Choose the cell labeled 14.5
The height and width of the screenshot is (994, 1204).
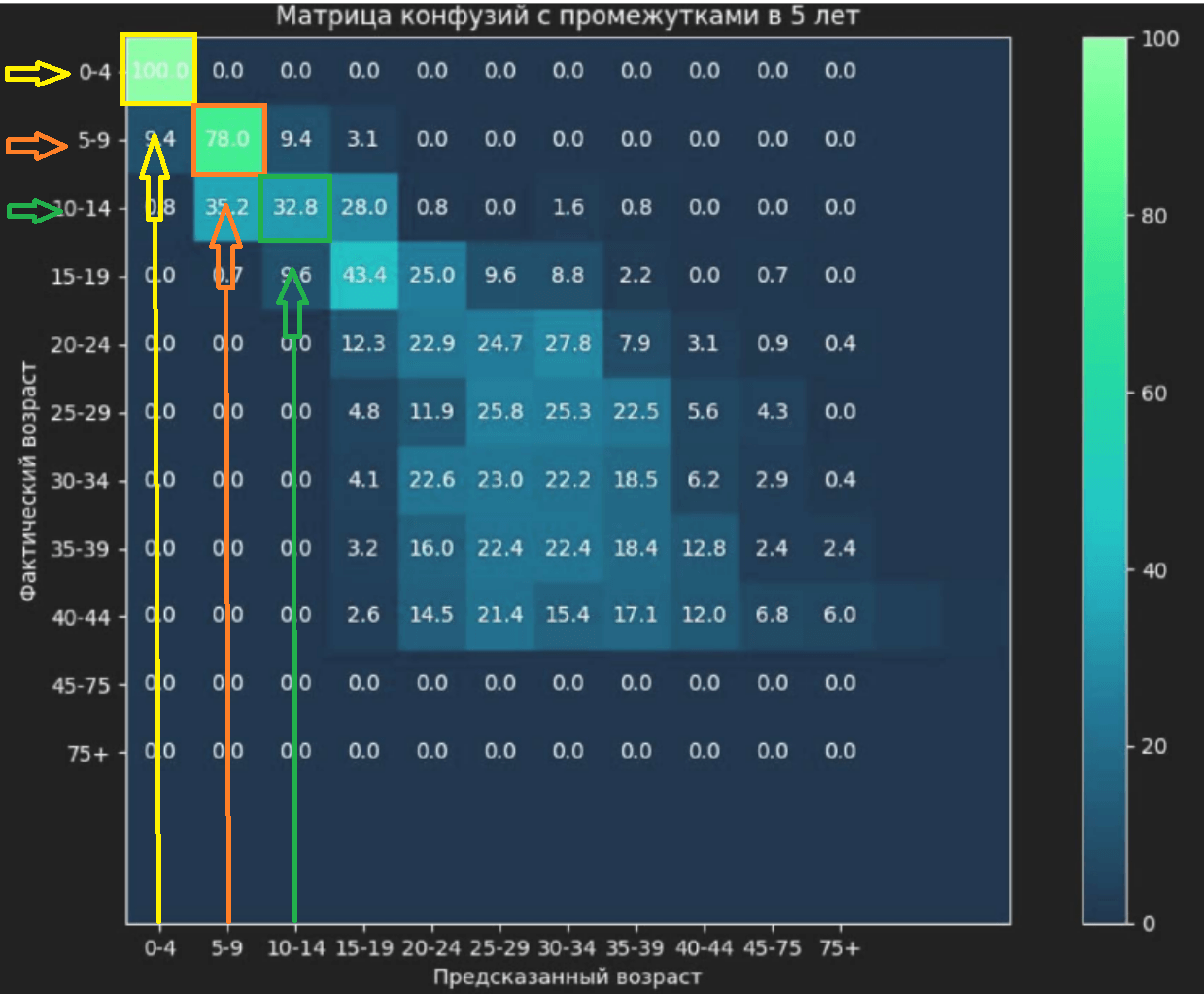click(431, 615)
